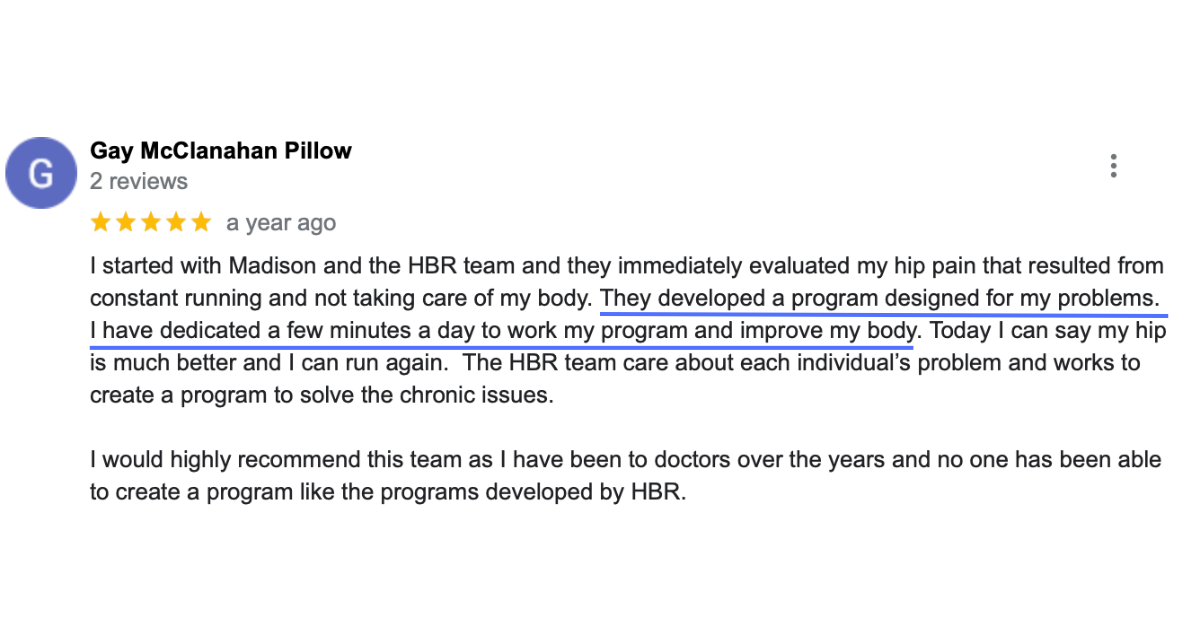Click the fourth gold rating star
Screen dimensions: 1200x628
click(176, 222)
